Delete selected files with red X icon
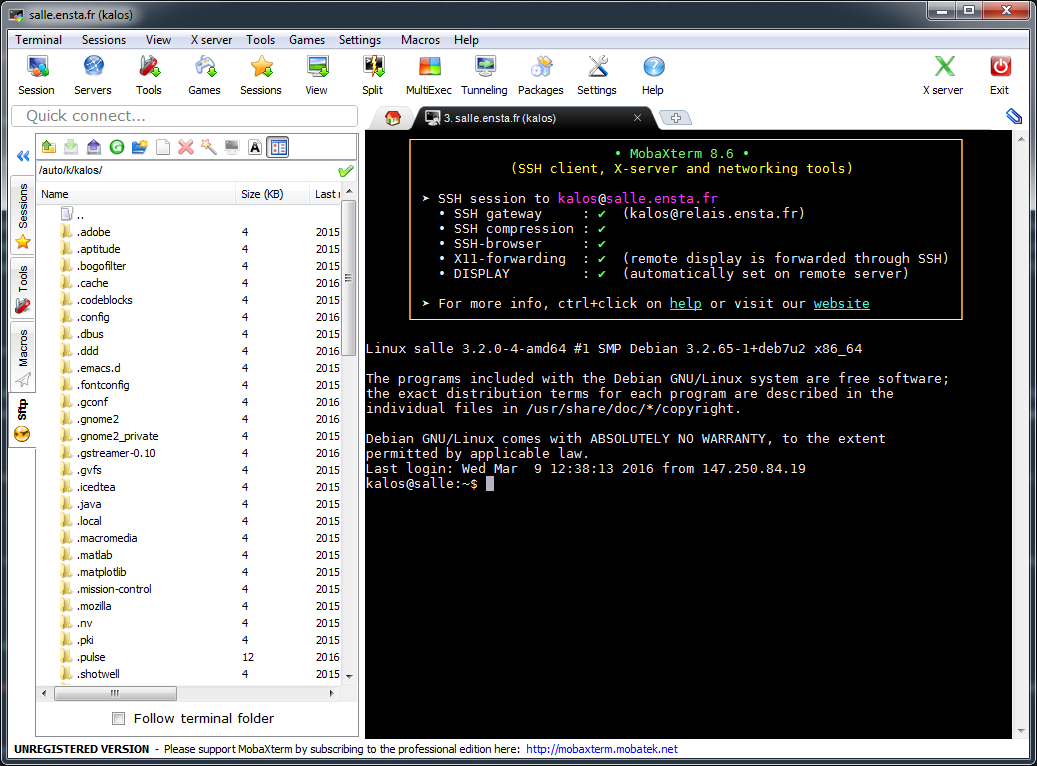 [x=186, y=147]
